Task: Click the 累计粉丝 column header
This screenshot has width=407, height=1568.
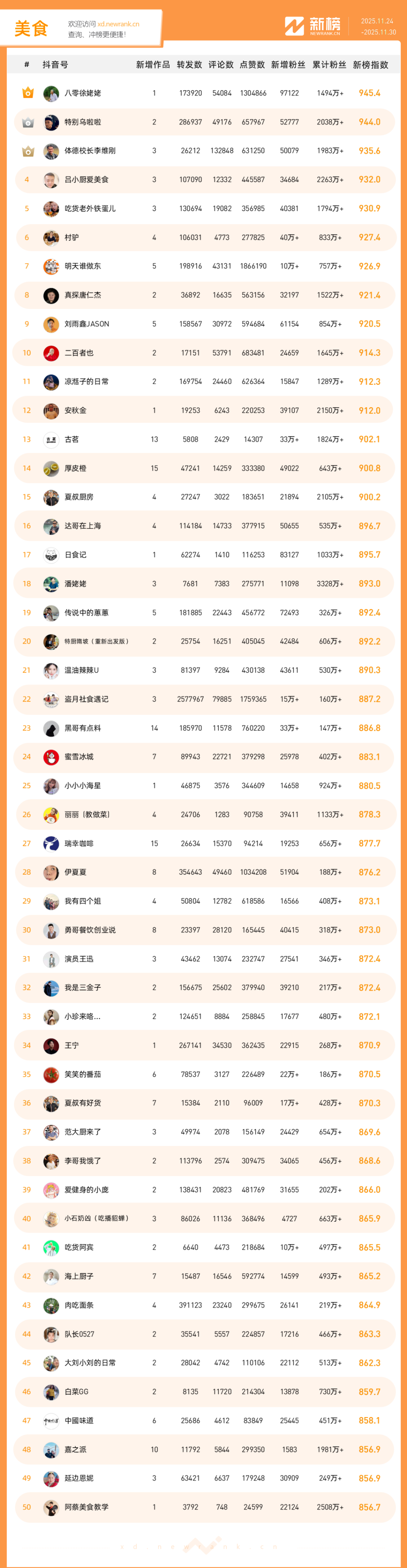Action: point(329,65)
